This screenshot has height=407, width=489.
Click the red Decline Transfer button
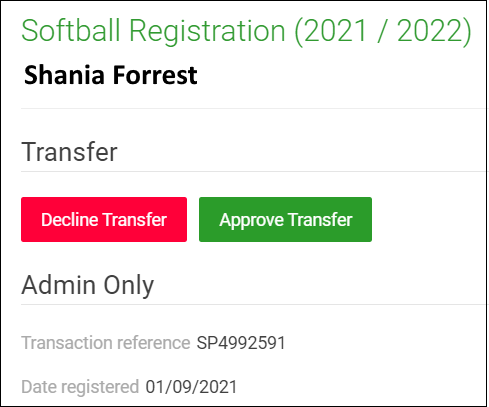104,219
